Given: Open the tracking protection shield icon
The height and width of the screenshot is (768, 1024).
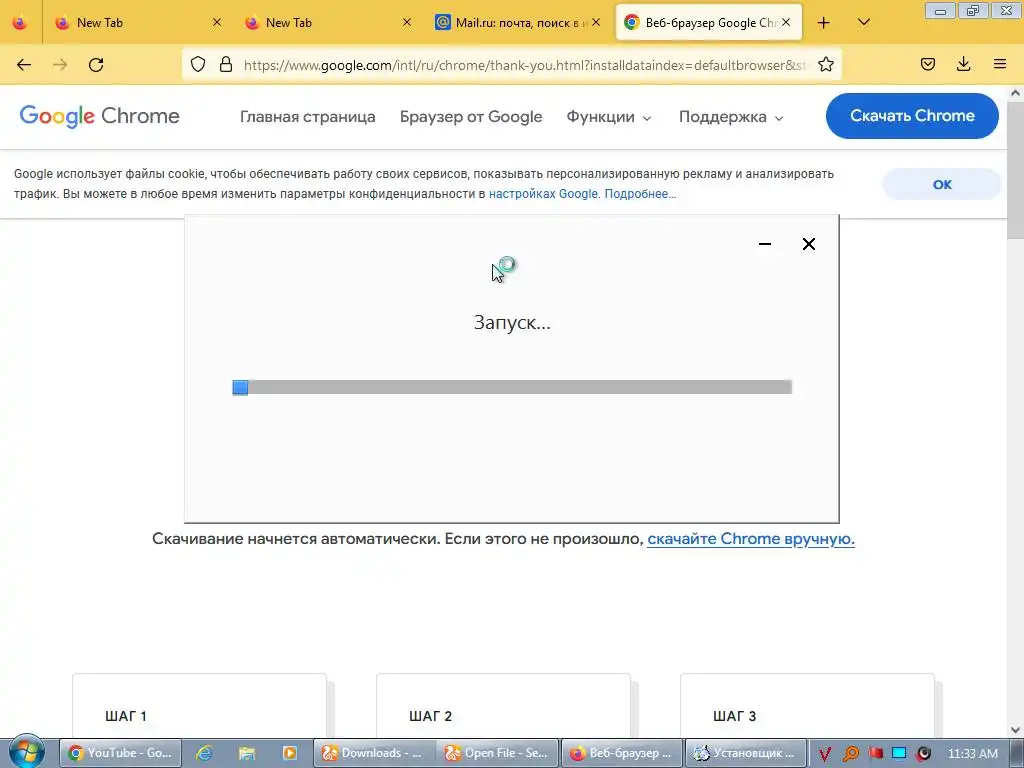Looking at the screenshot, I should [198, 64].
